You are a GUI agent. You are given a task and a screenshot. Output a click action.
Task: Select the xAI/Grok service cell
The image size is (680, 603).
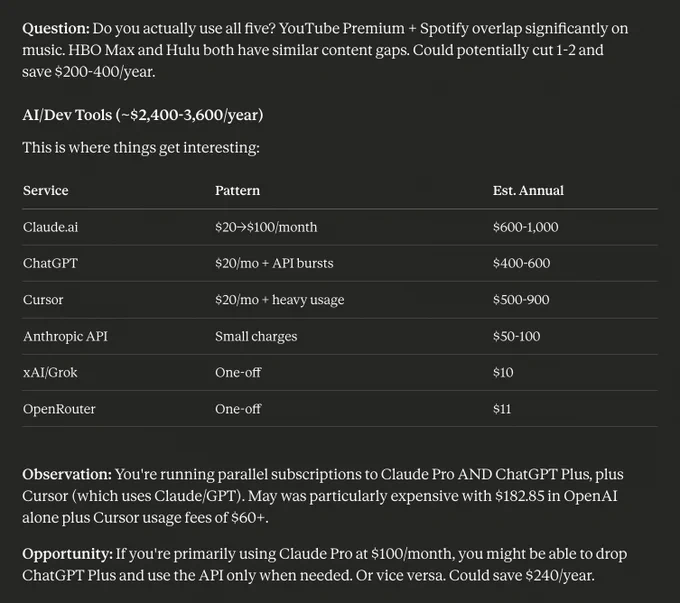point(50,373)
